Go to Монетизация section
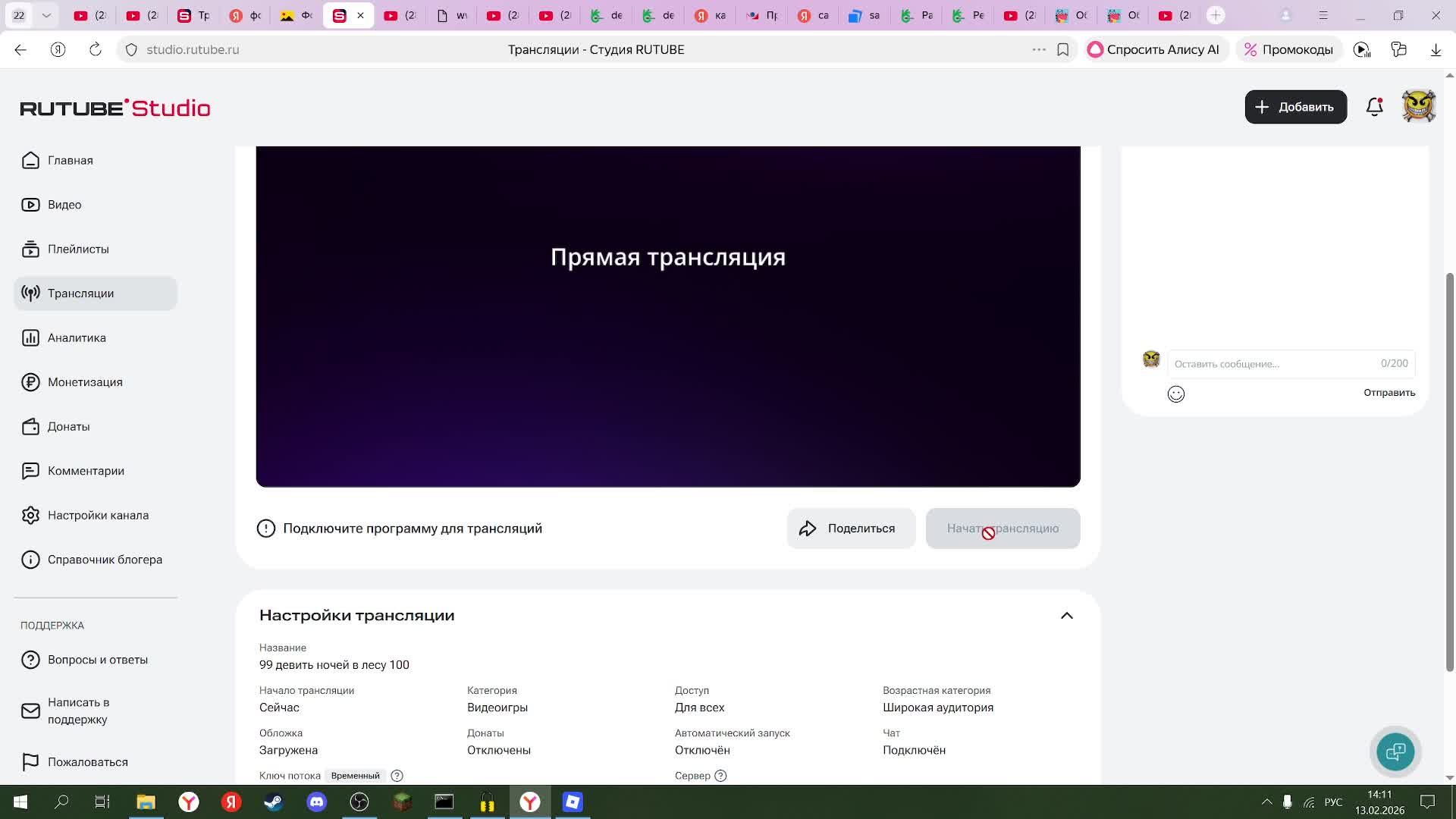This screenshot has width=1456, height=819. (x=85, y=382)
